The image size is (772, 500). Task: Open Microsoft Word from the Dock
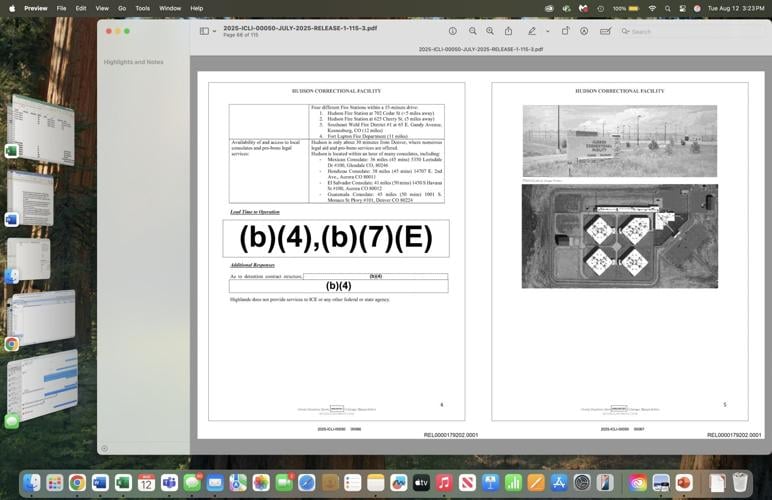click(100, 483)
